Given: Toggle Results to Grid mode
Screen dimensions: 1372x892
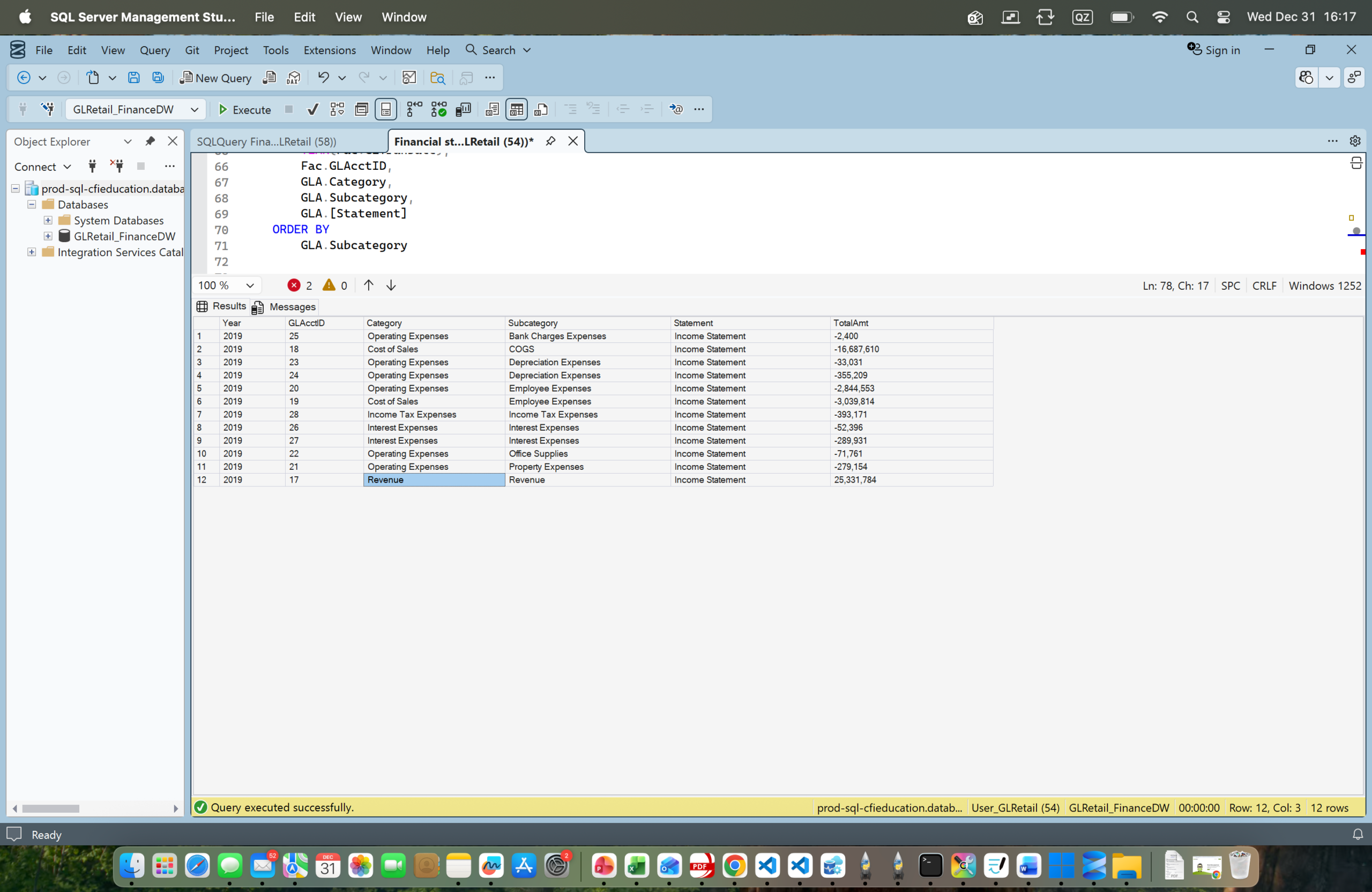Looking at the screenshot, I should pos(516,109).
